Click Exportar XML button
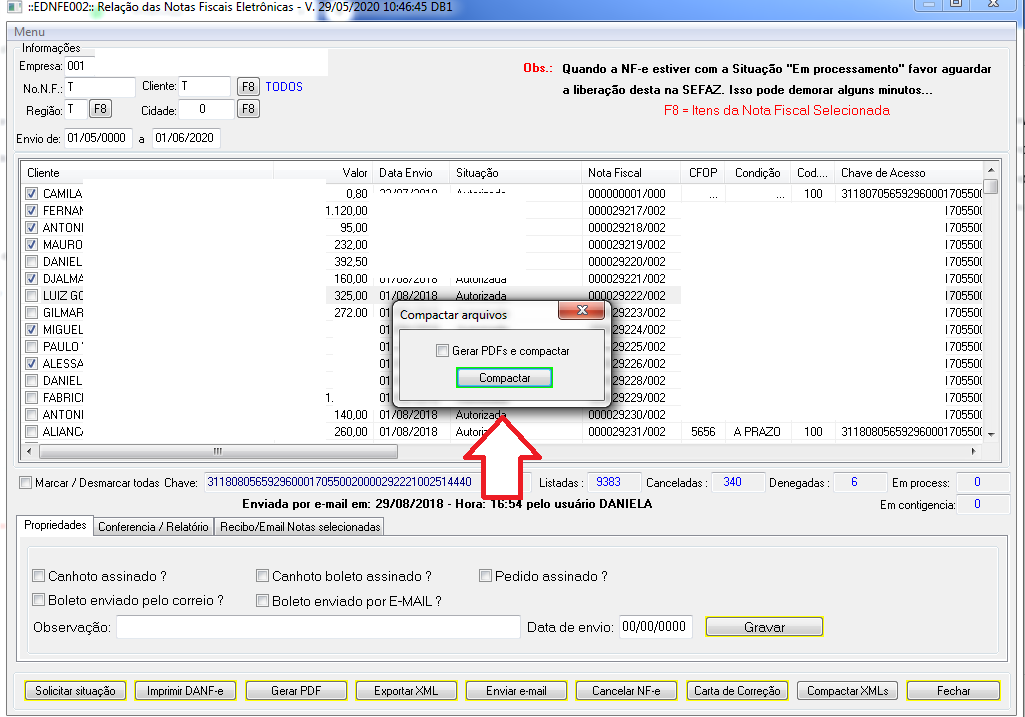 click(406, 691)
